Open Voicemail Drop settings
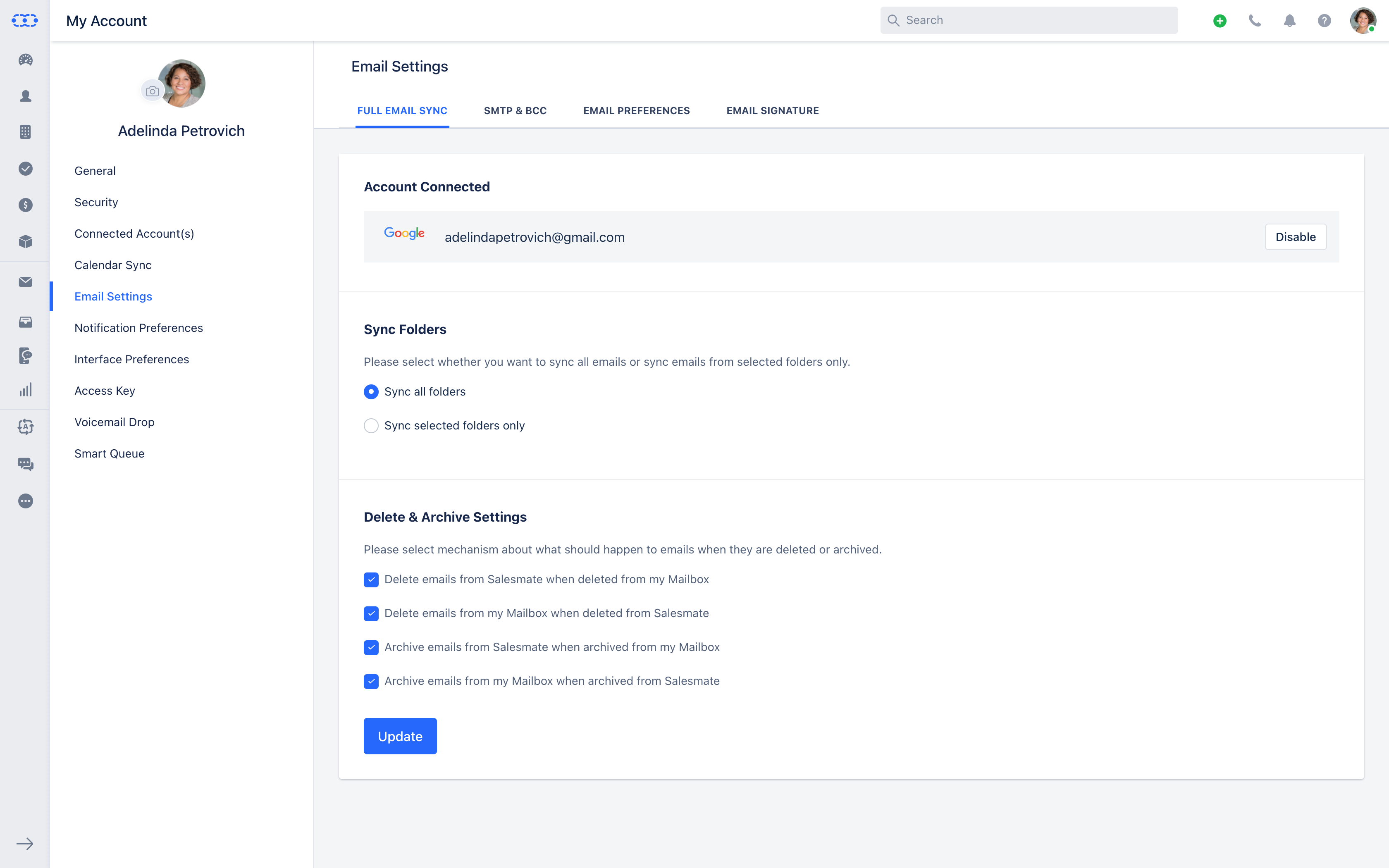This screenshot has height=868, width=1389. (x=115, y=422)
